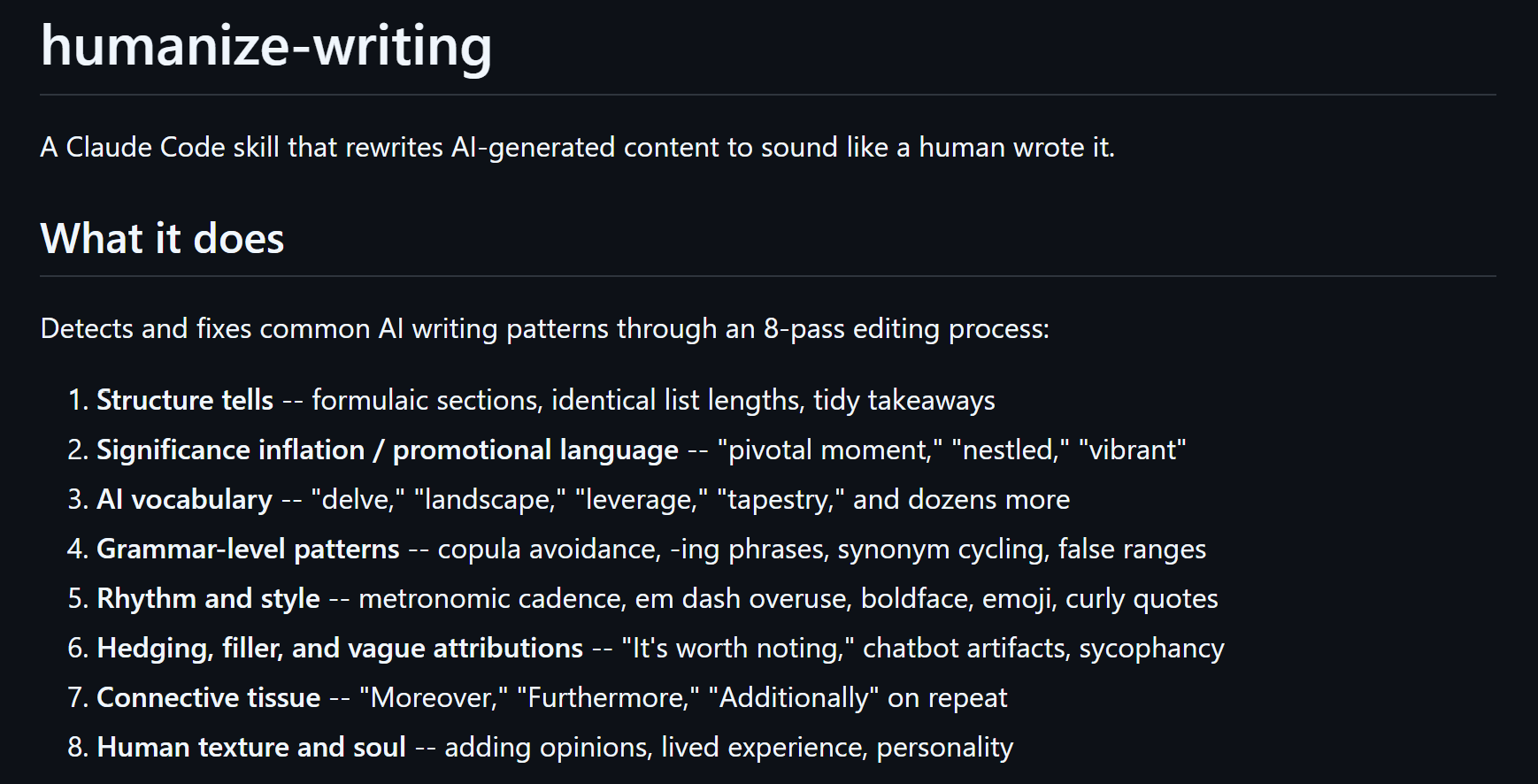
Task: Click the quoted word "vibrant" in item two
Action: pyautogui.click(x=1133, y=450)
